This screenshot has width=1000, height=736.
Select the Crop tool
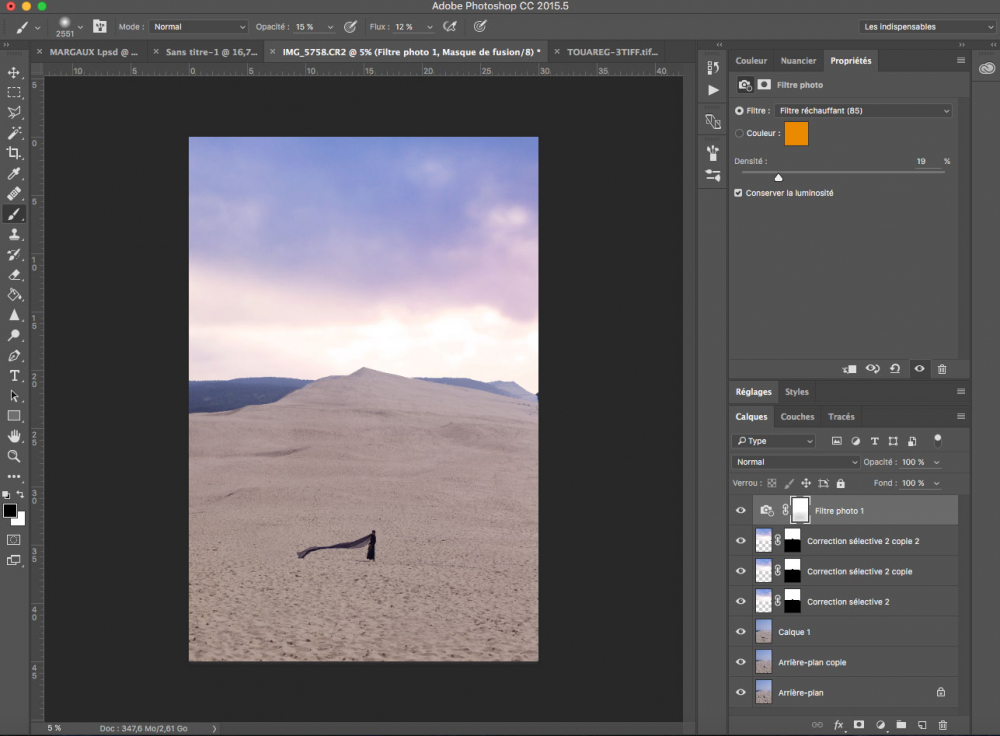tap(14, 153)
